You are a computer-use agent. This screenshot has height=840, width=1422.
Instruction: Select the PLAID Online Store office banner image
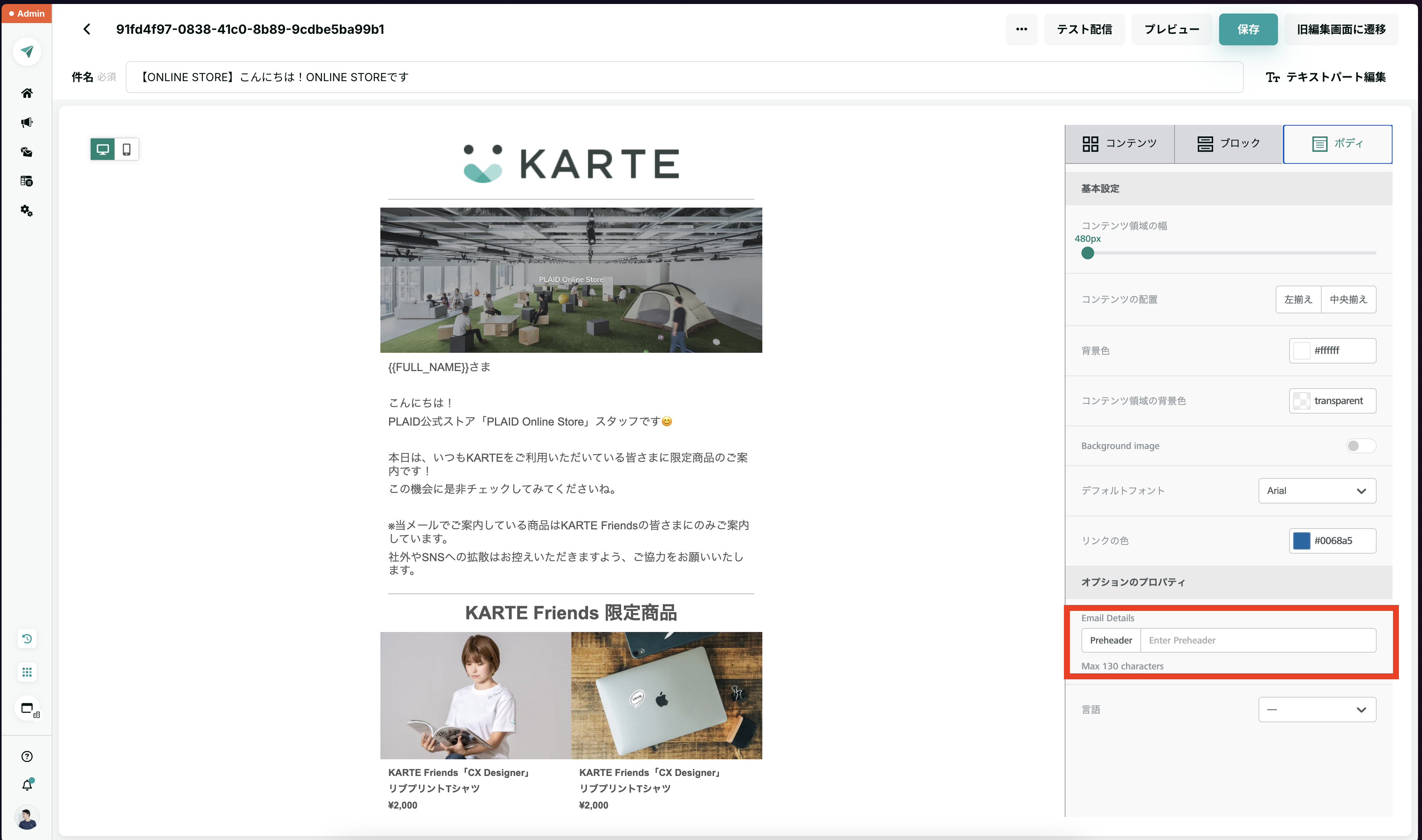[571, 280]
